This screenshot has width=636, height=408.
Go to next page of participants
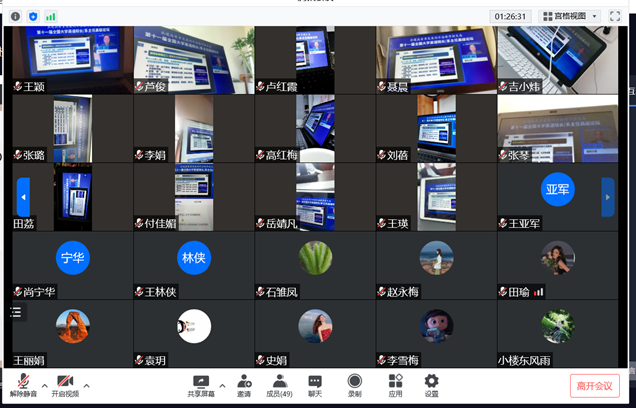[608, 196]
